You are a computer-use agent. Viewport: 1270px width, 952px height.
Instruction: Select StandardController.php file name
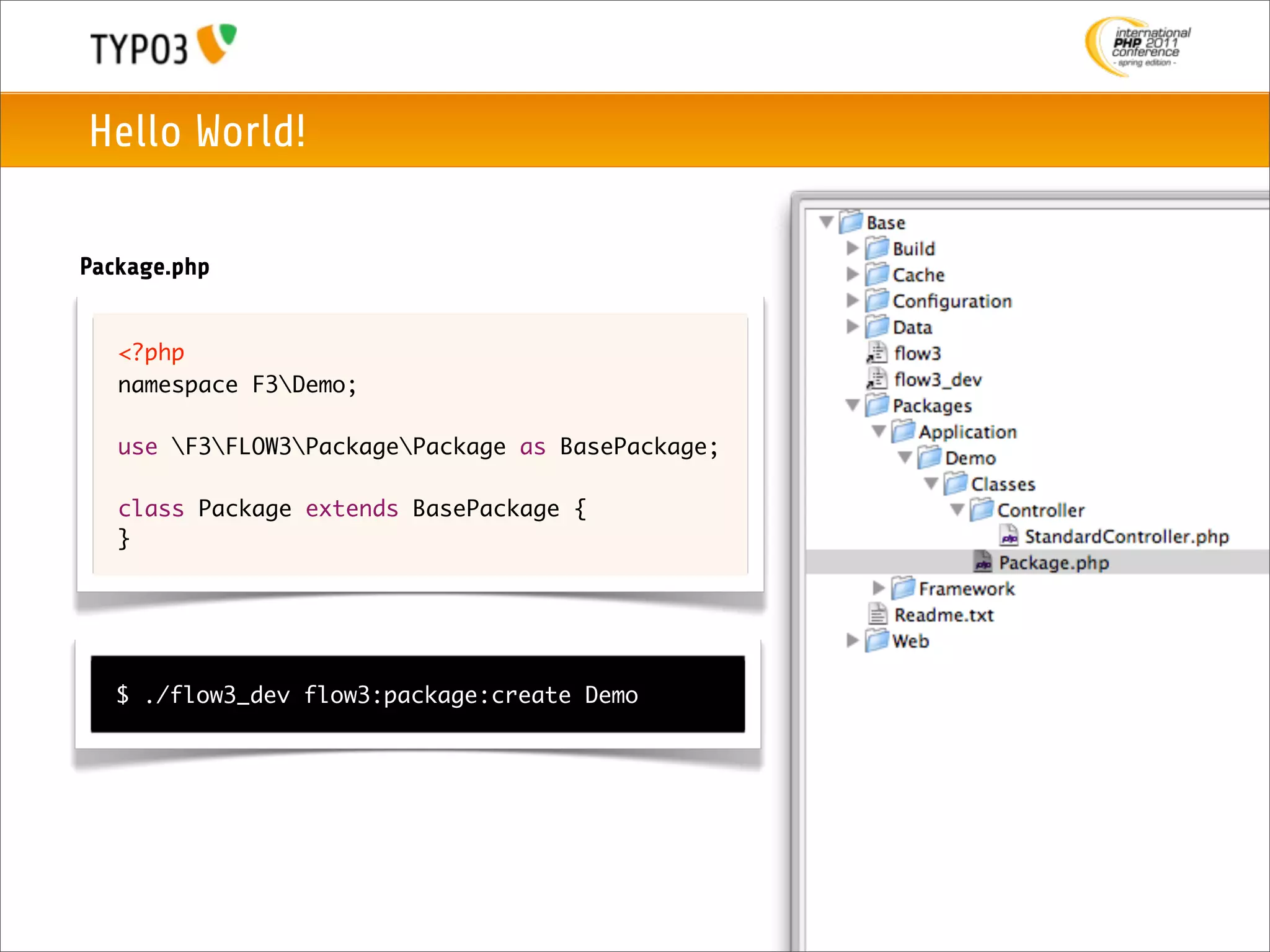1126,537
